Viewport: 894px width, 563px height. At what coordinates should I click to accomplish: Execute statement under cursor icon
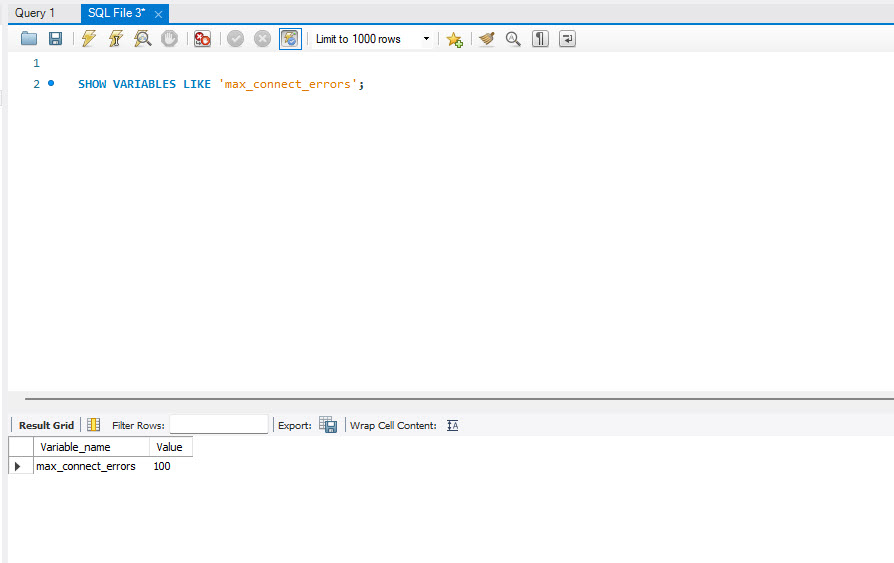[x=116, y=39]
